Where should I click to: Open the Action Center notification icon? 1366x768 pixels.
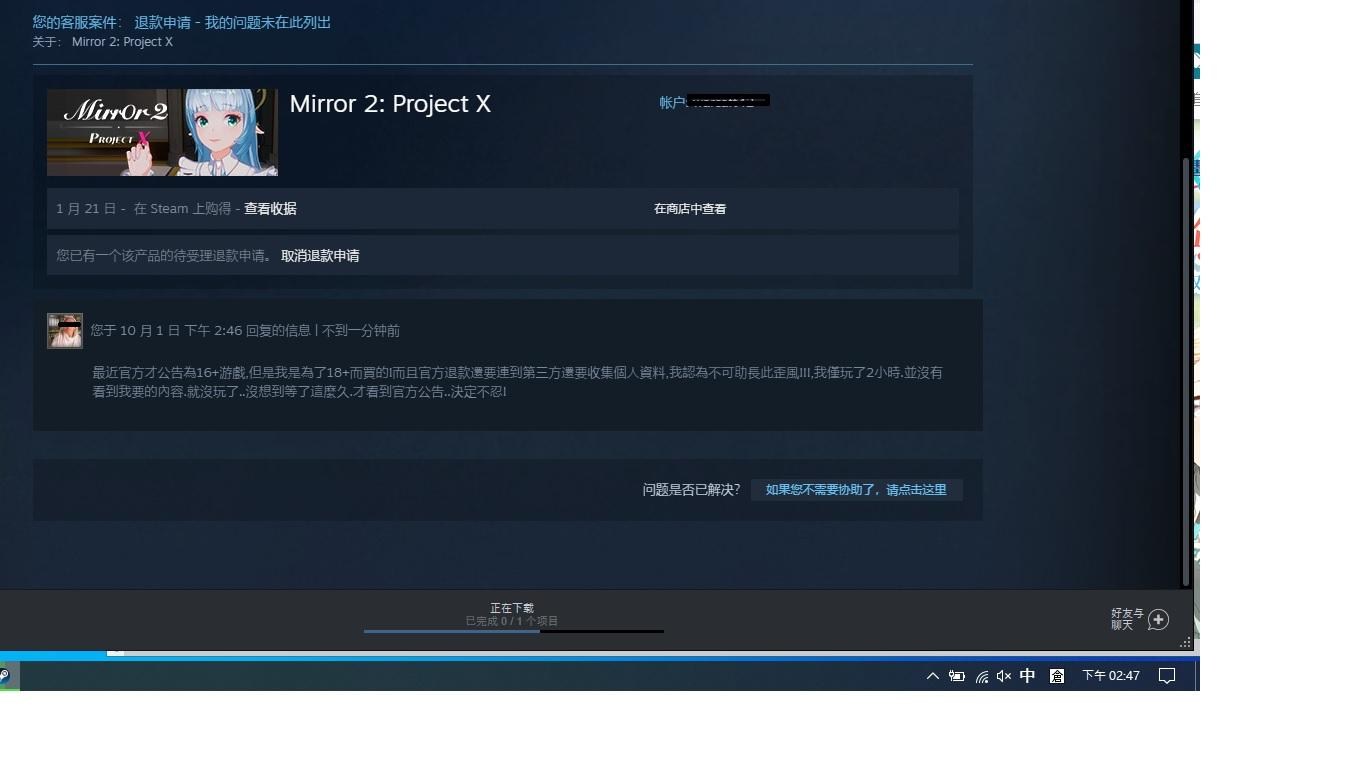[x=1166, y=676]
